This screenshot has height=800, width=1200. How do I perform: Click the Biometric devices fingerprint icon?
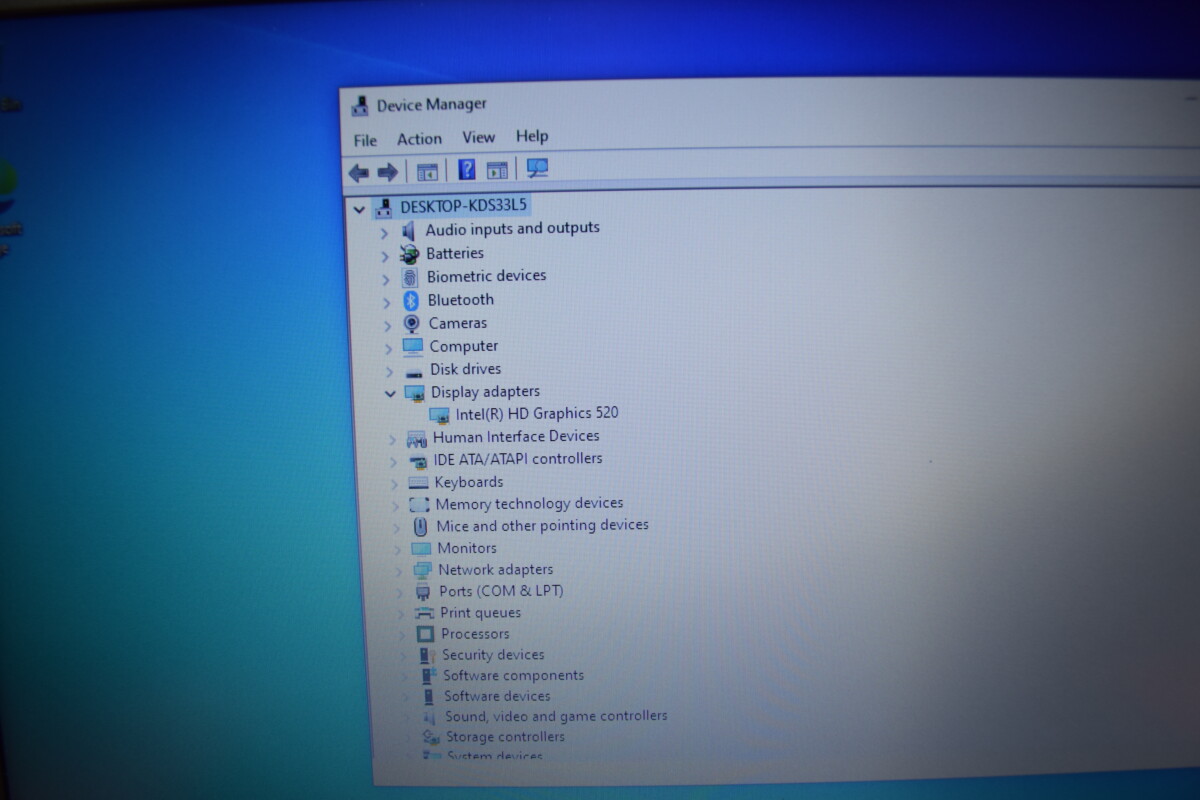(410, 277)
